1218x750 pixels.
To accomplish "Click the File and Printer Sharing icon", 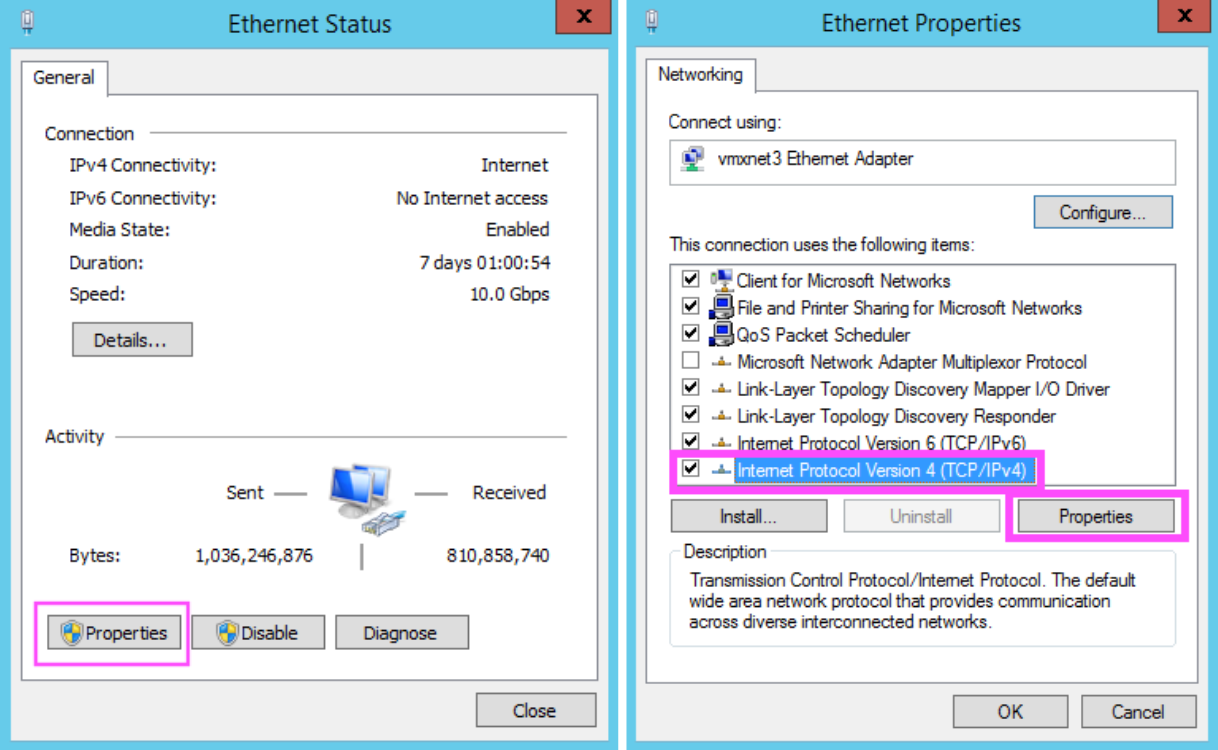I will pyautogui.click(x=721, y=307).
